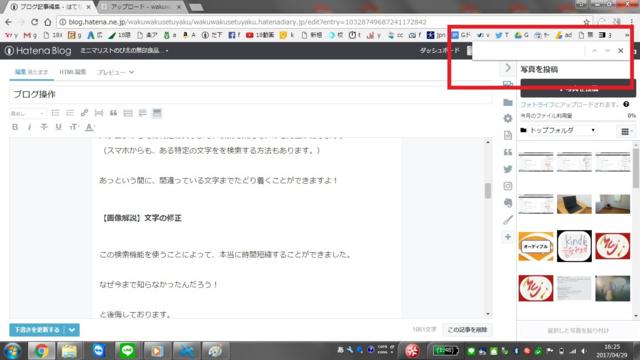Open the Windows Start menu
The width and height of the screenshot is (640, 360).
coord(12,351)
